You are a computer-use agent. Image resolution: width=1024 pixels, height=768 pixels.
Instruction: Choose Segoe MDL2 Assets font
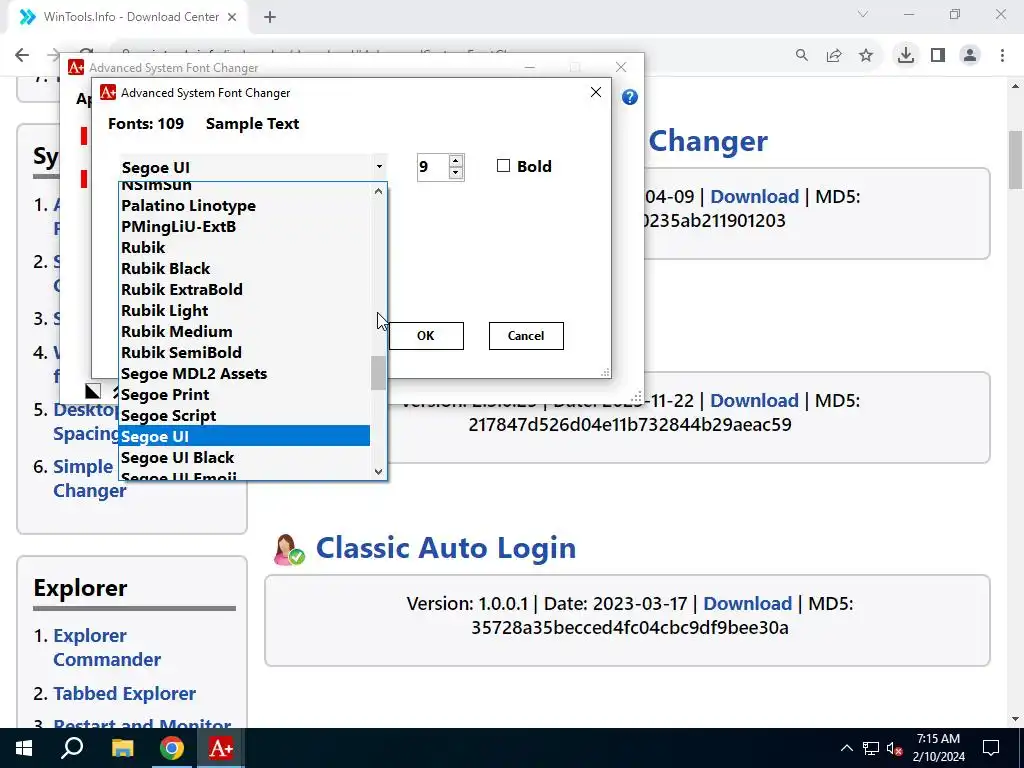[x=244, y=374]
